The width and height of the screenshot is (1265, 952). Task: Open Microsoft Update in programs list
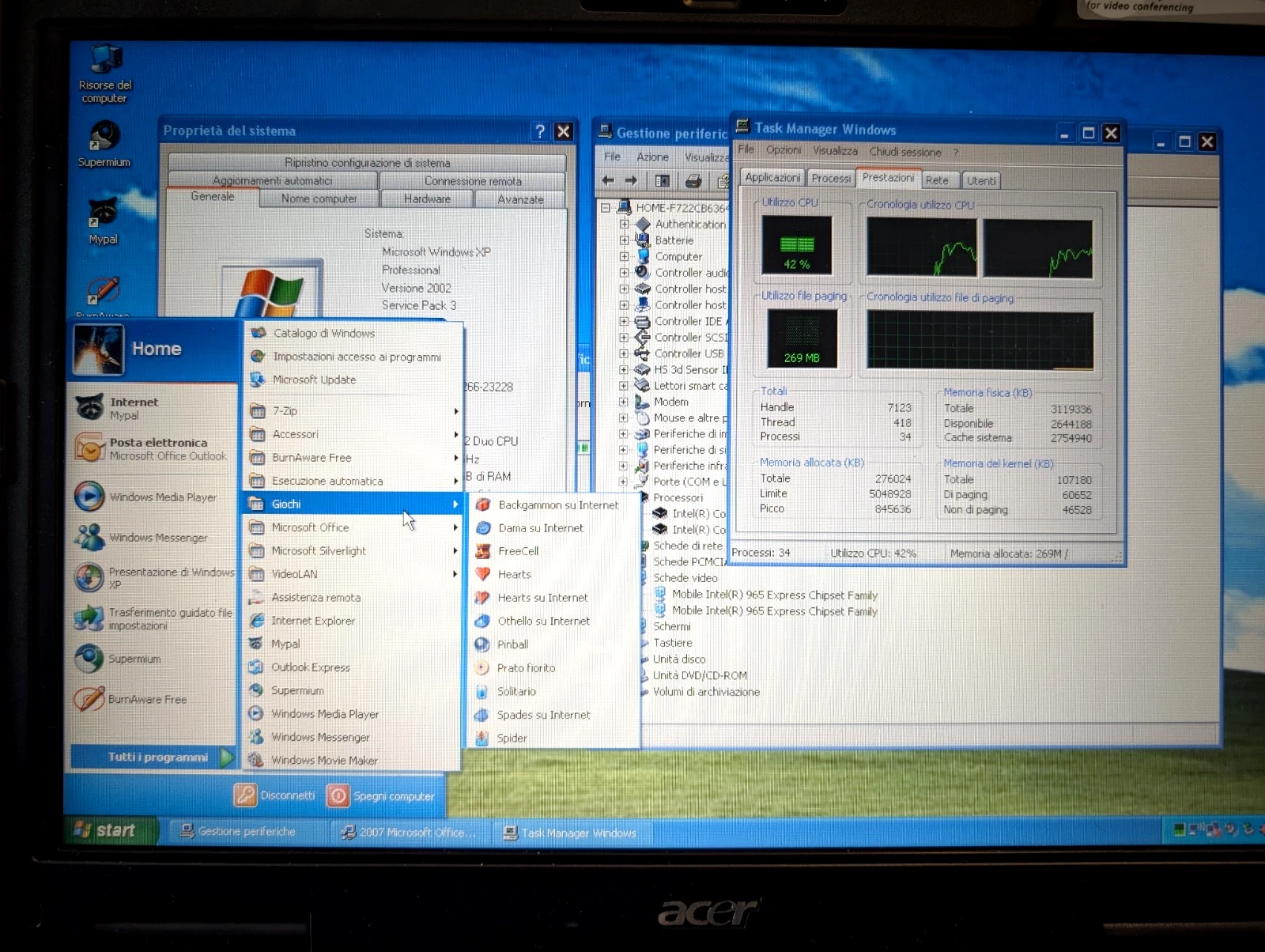pyautogui.click(x=353, y=380)
